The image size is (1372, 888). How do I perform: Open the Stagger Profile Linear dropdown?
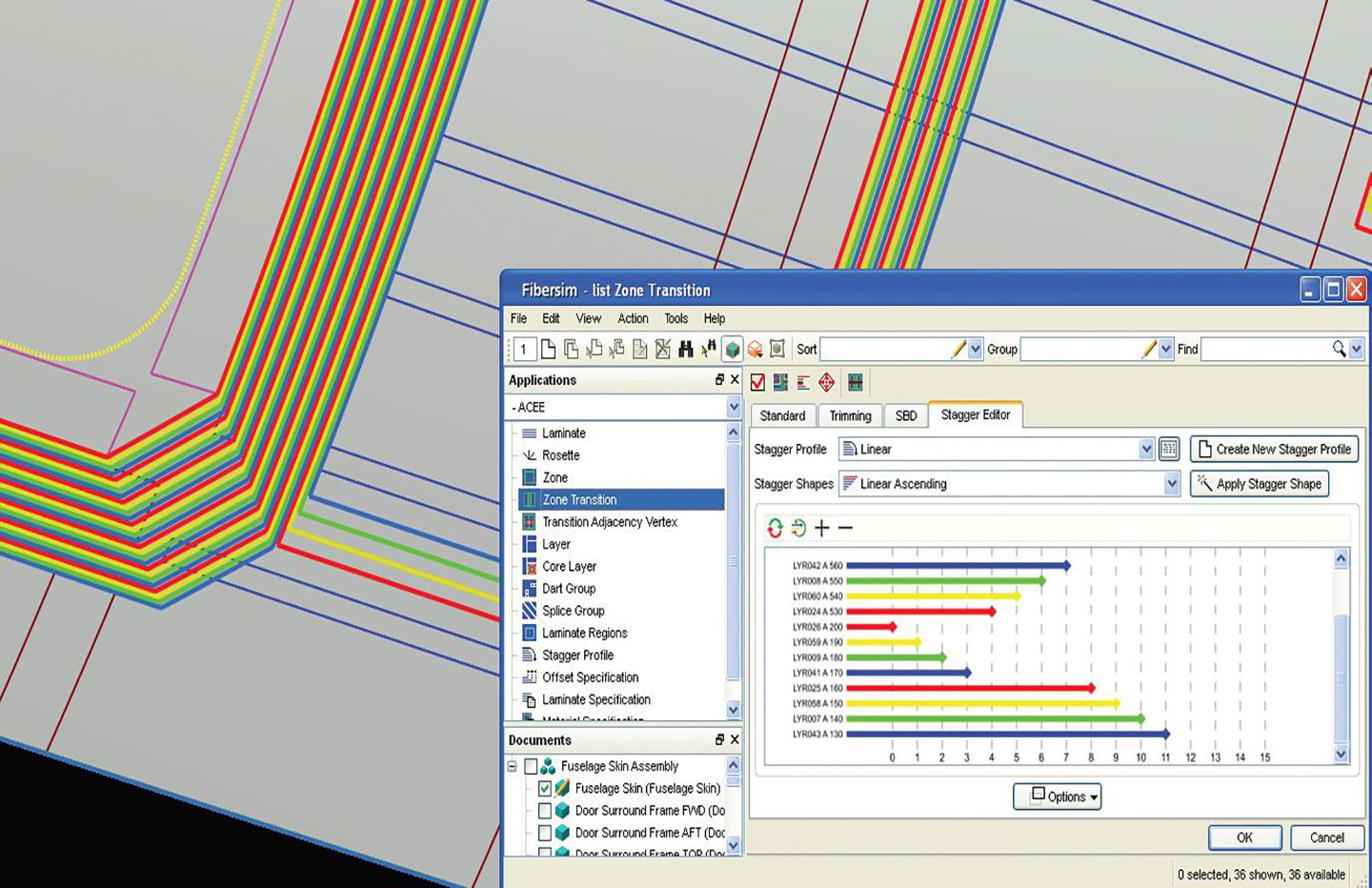click(1146, 449)
